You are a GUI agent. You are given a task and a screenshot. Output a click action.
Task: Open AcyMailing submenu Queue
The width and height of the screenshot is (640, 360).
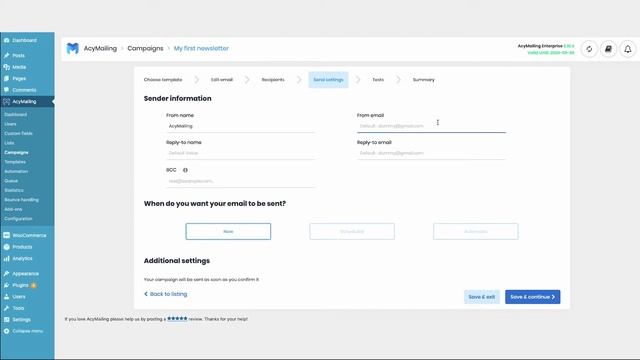pyautogui.click(x=11, y=181)
